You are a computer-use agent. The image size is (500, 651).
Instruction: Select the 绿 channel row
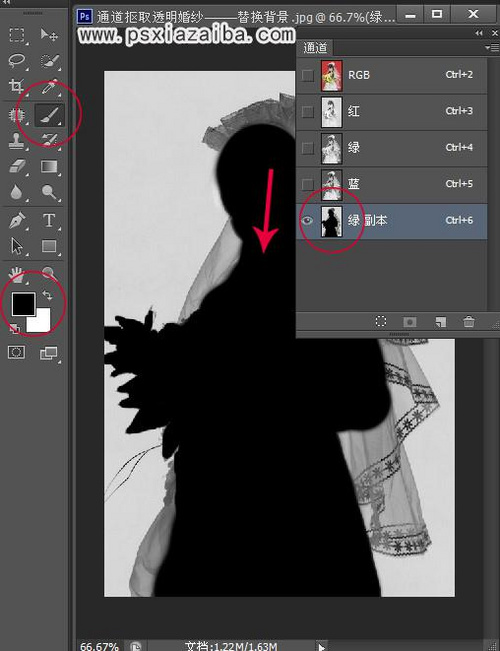[x=392, y=147]
